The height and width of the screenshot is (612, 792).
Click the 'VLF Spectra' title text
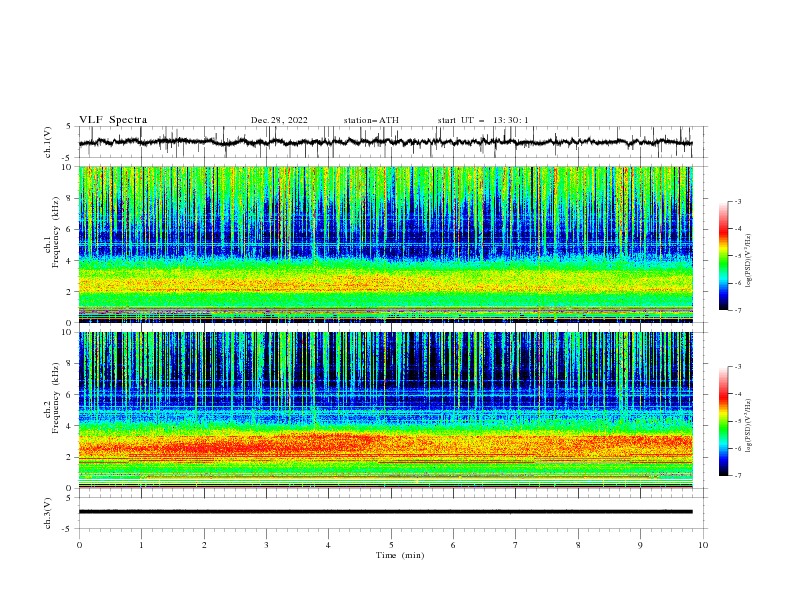[113, 120]
